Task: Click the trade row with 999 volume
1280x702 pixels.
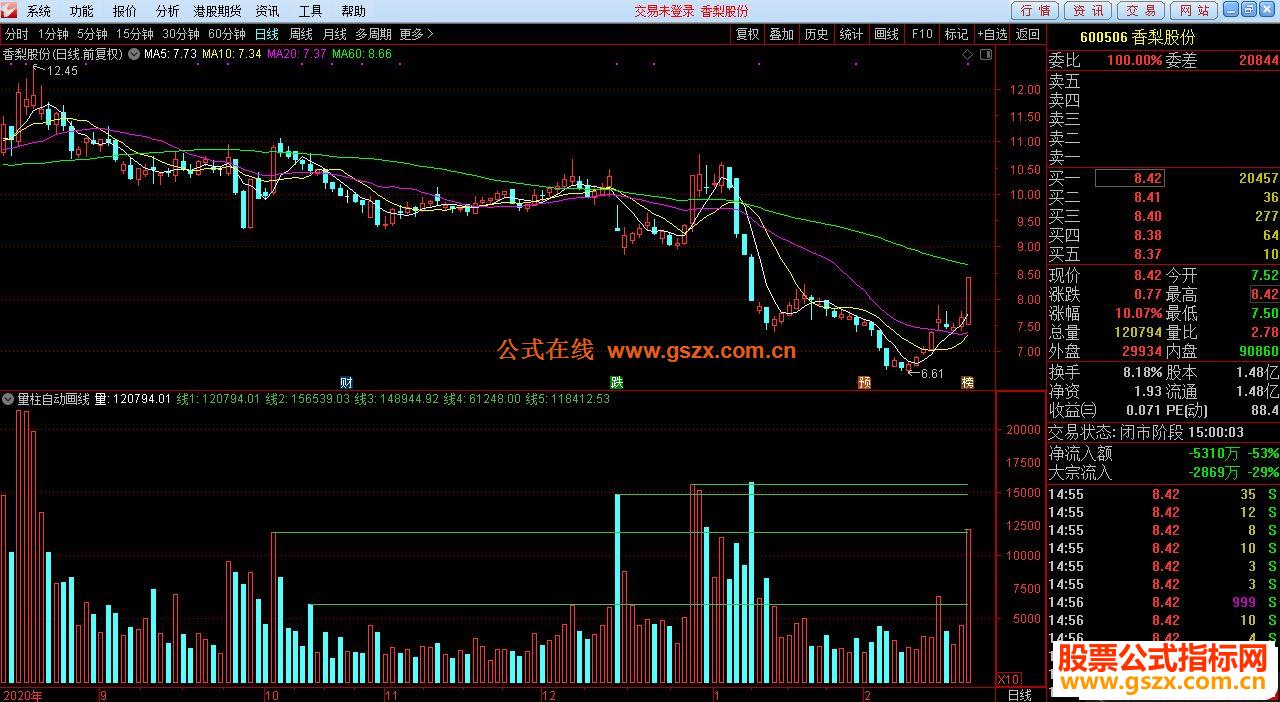Action: pyautogui.click(x=1163, y=602)
